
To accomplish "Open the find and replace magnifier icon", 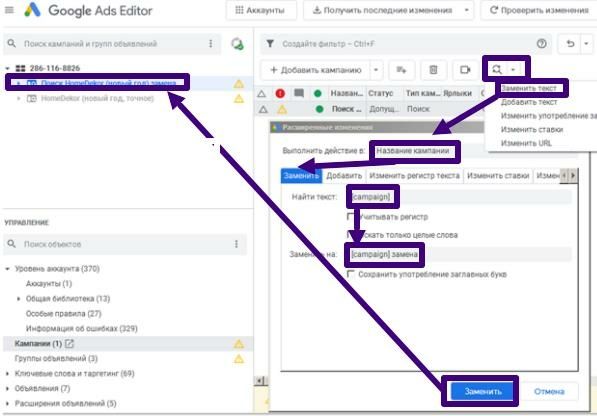I will [496, 69].
